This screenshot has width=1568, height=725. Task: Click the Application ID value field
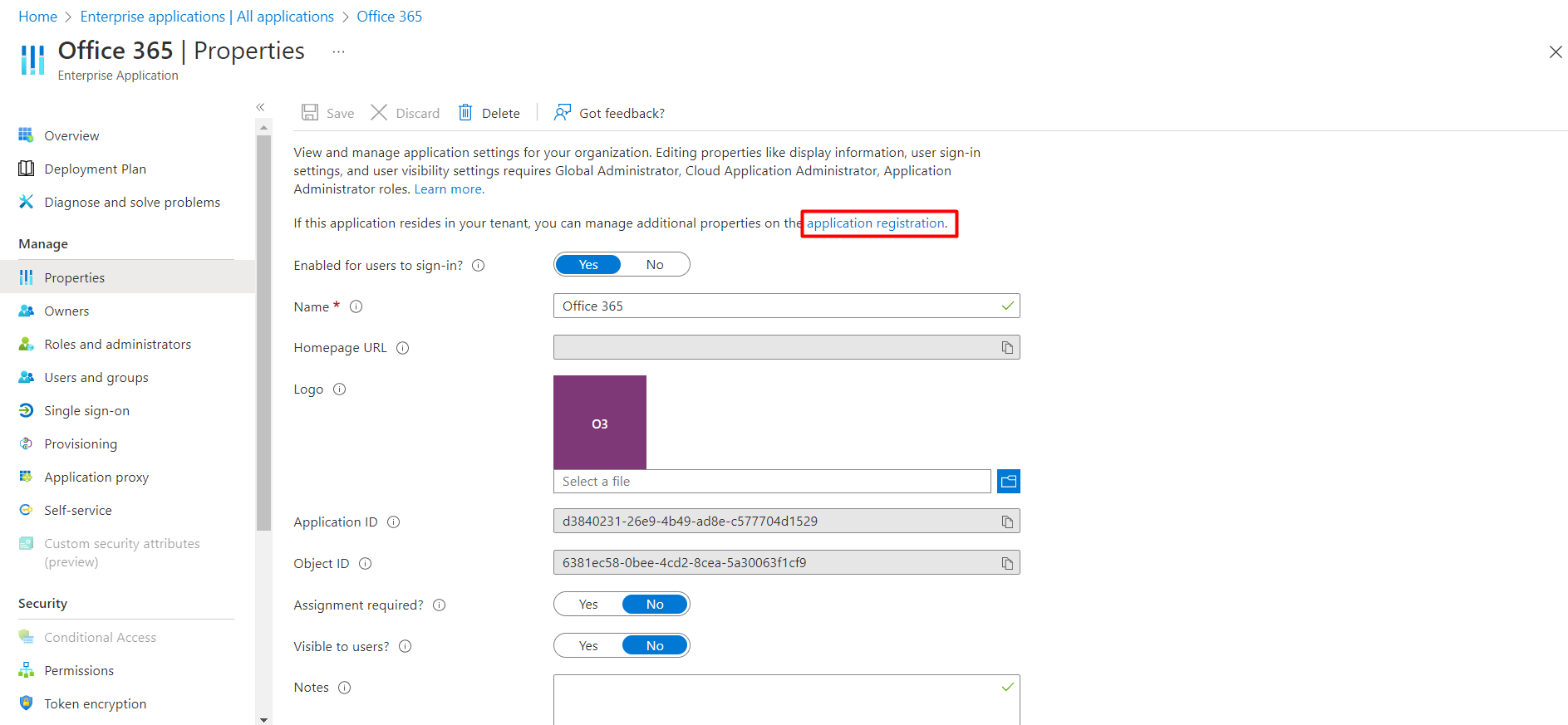(x=786, y=521)
